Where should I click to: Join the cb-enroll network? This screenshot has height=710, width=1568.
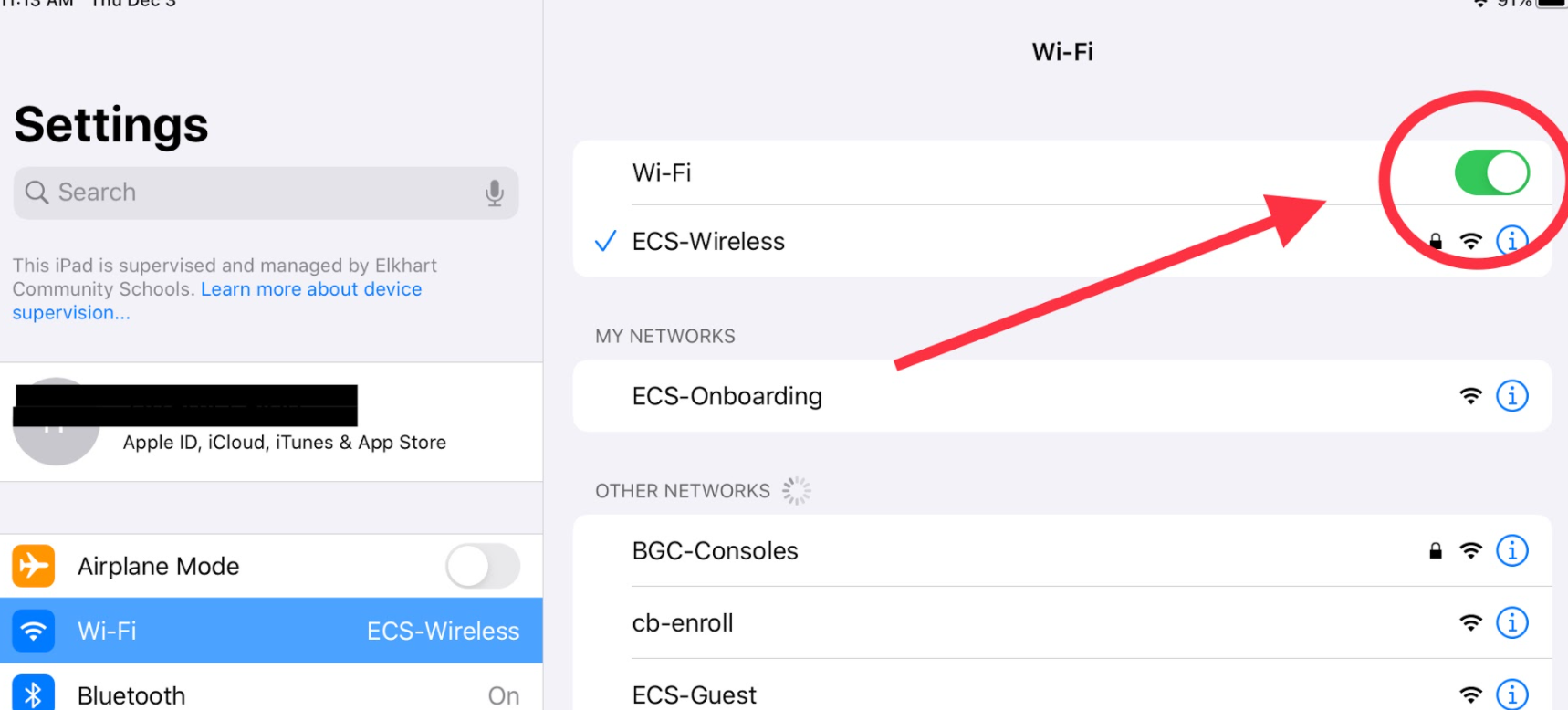1062,622
